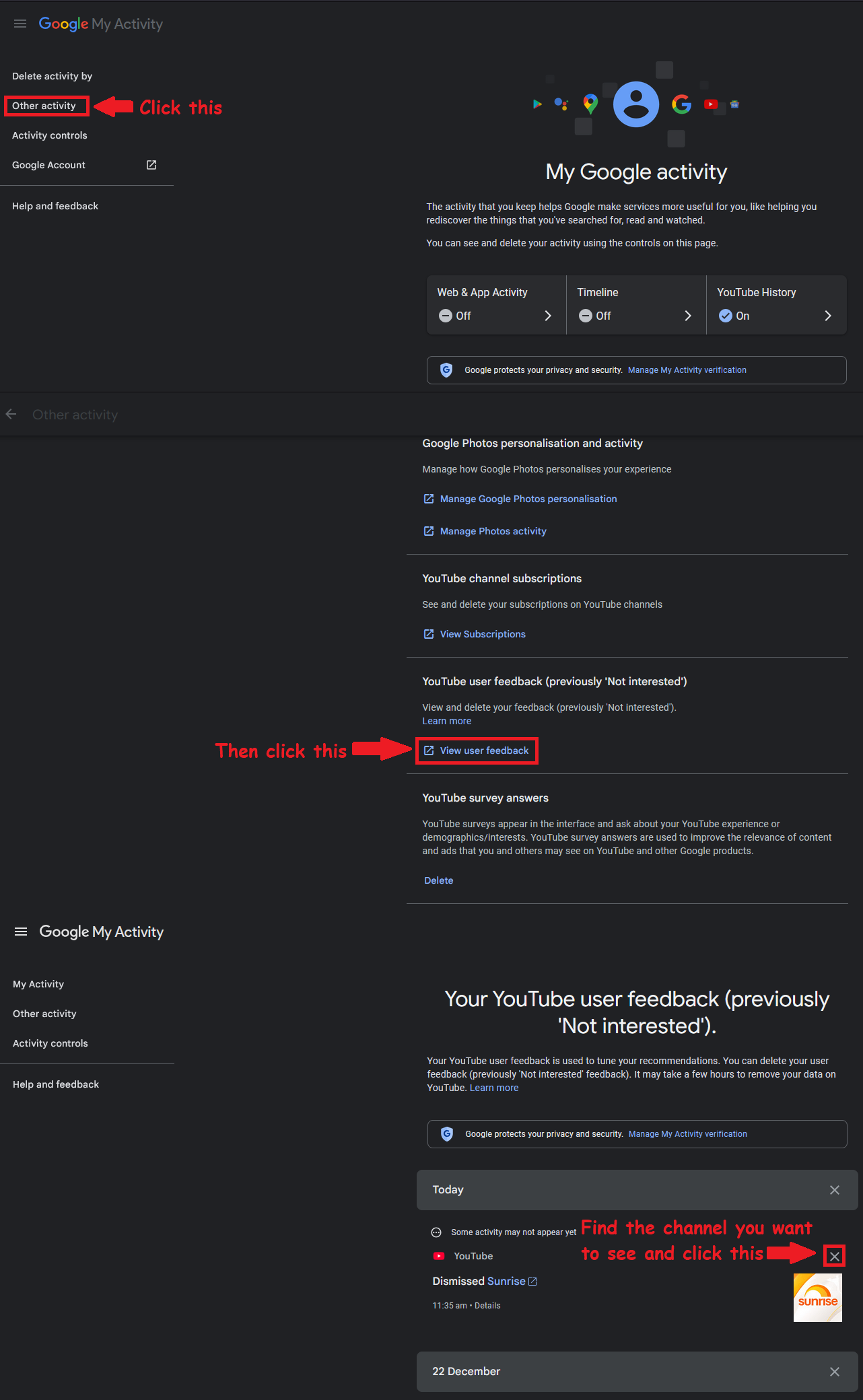Click the shield icon below the activity cards

pyautogui.click(x=446, y=370)
